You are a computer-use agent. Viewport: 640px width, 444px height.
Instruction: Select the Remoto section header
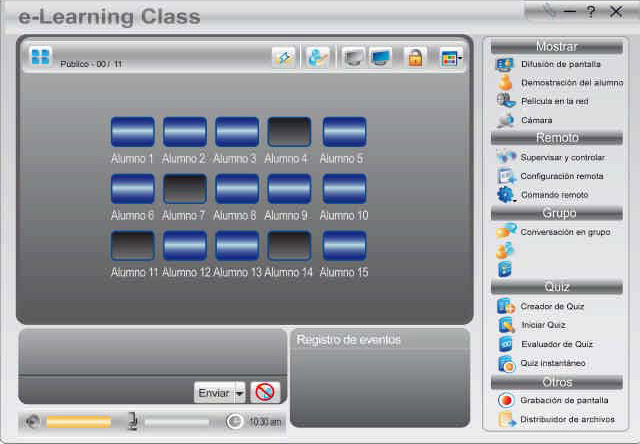click(x=556, y=138)
